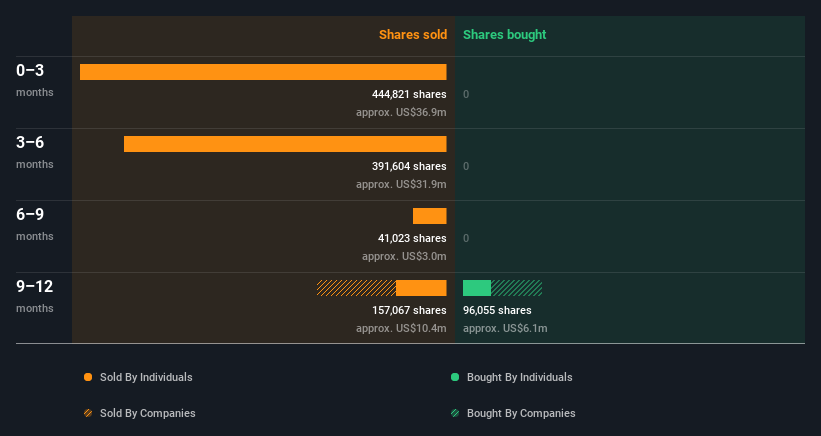Viewport: 821px width, 436px height.
Task: Click the approx. US$10.4m value
Action: pos(401,328)
